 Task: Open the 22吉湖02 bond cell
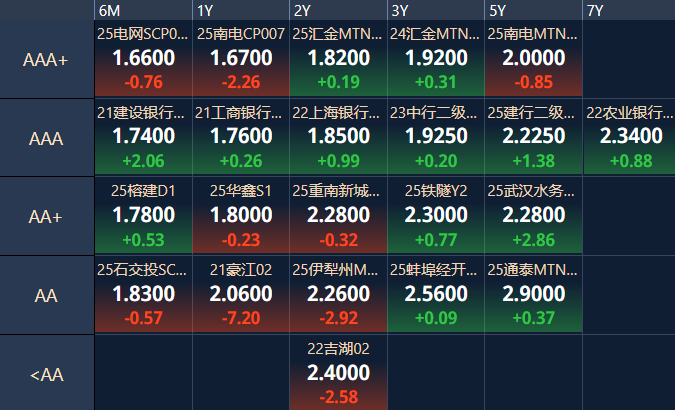(338, 373)
